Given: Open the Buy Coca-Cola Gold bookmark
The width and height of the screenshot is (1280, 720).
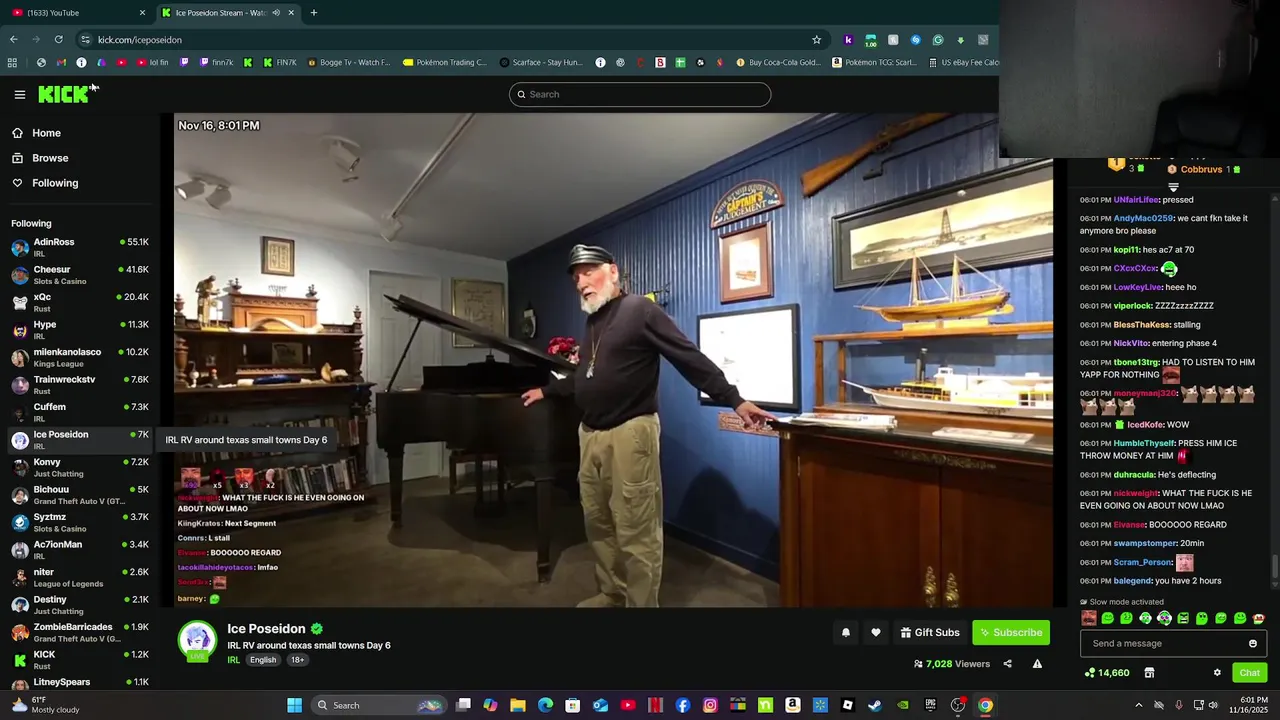Looking at the screenshot, I should click(777, 62).
